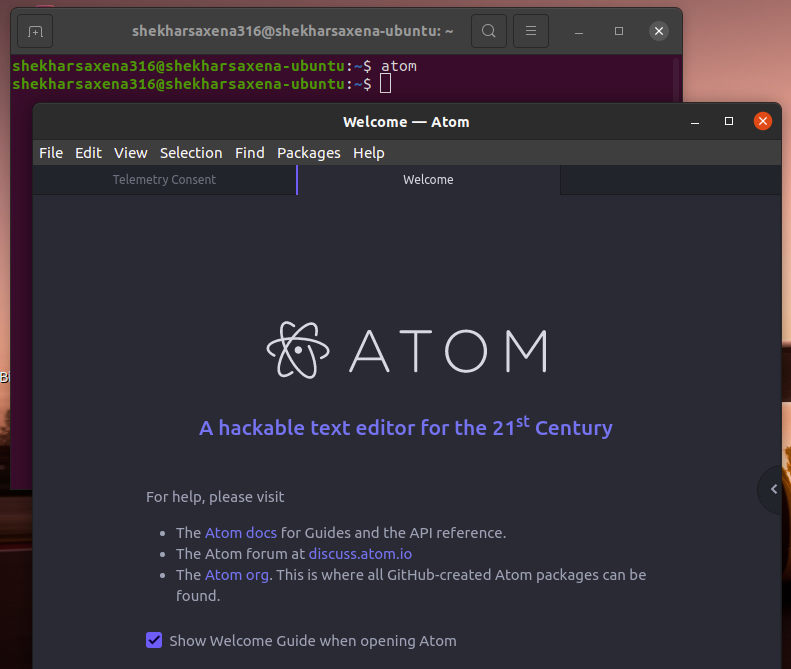Click the Atom logo image

click(407, 350)
